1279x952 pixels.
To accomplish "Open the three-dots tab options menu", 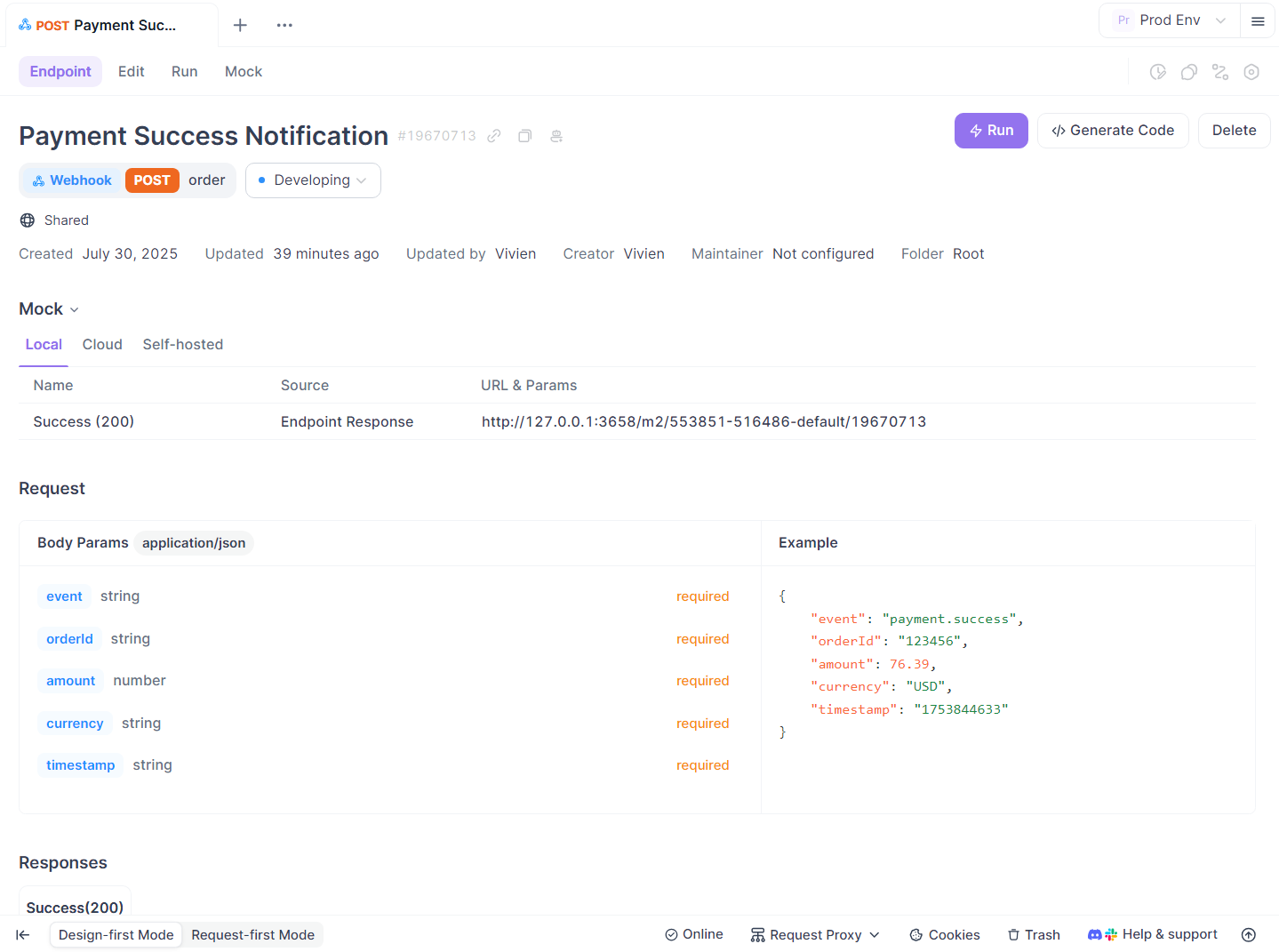I will click(284, 25).
